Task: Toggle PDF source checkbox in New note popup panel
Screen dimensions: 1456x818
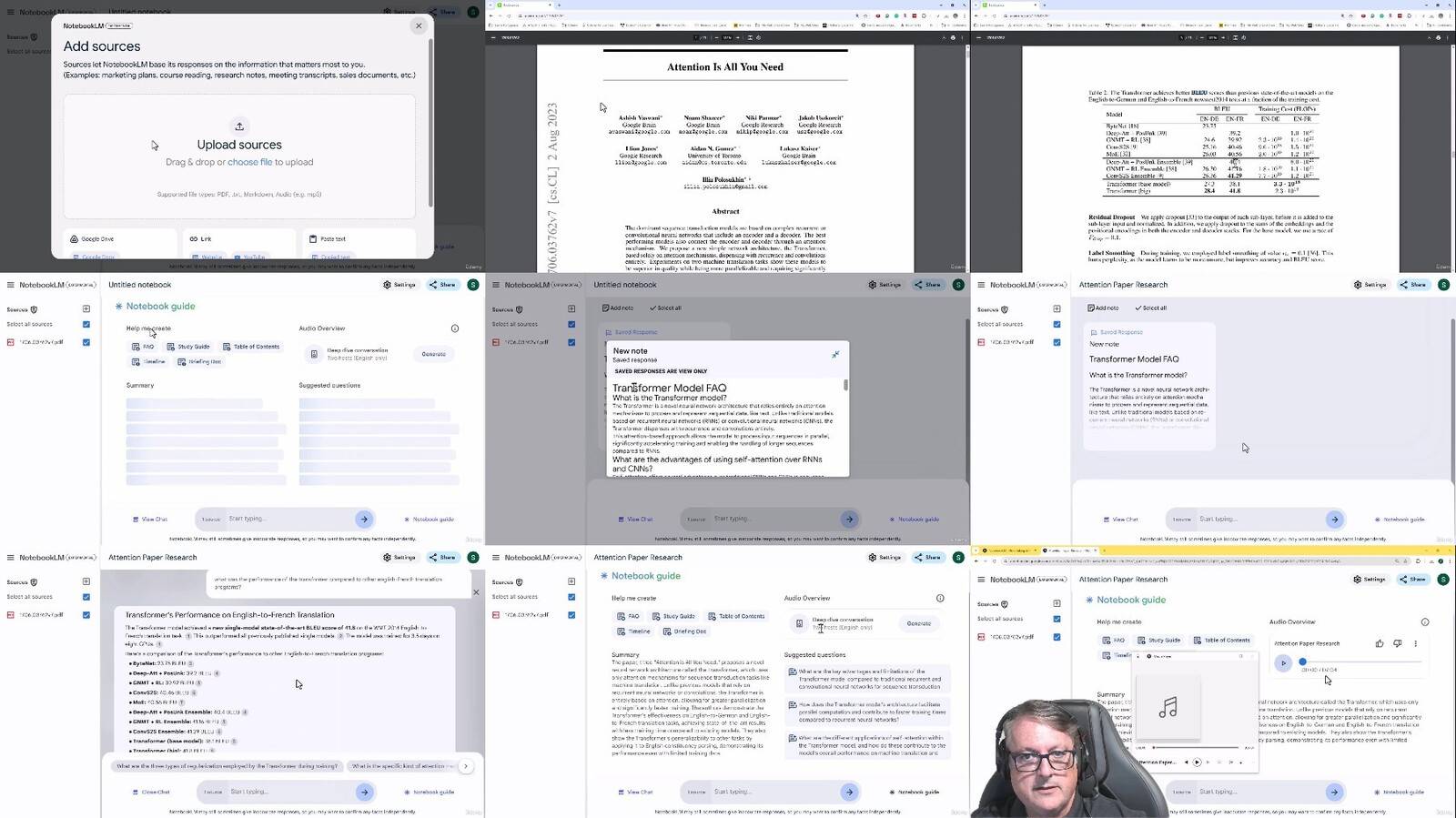Action: [x=571, y=342]
